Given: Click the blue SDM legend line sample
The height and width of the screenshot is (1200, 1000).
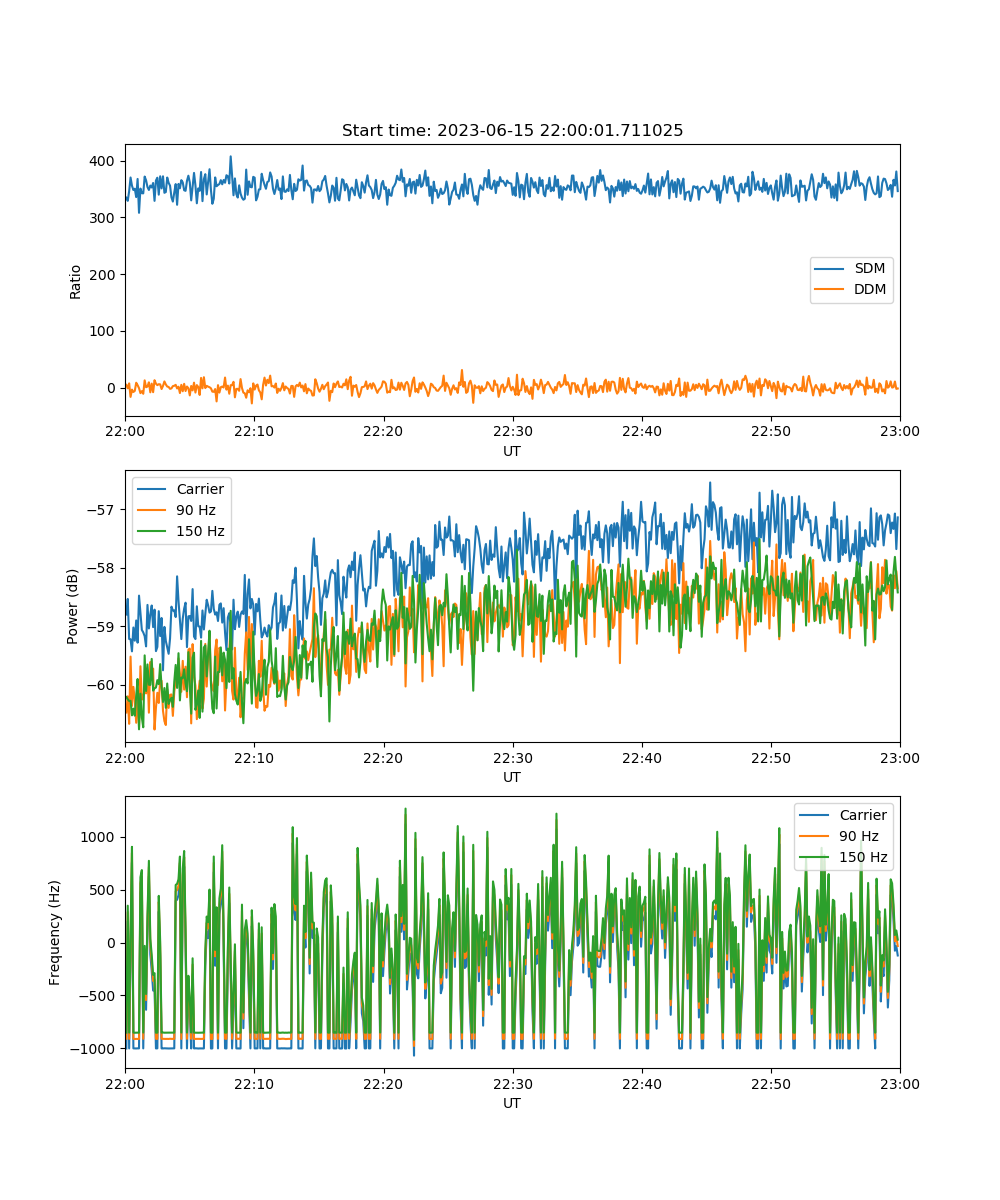Looking at the screenshot, I should click(831, 269).
